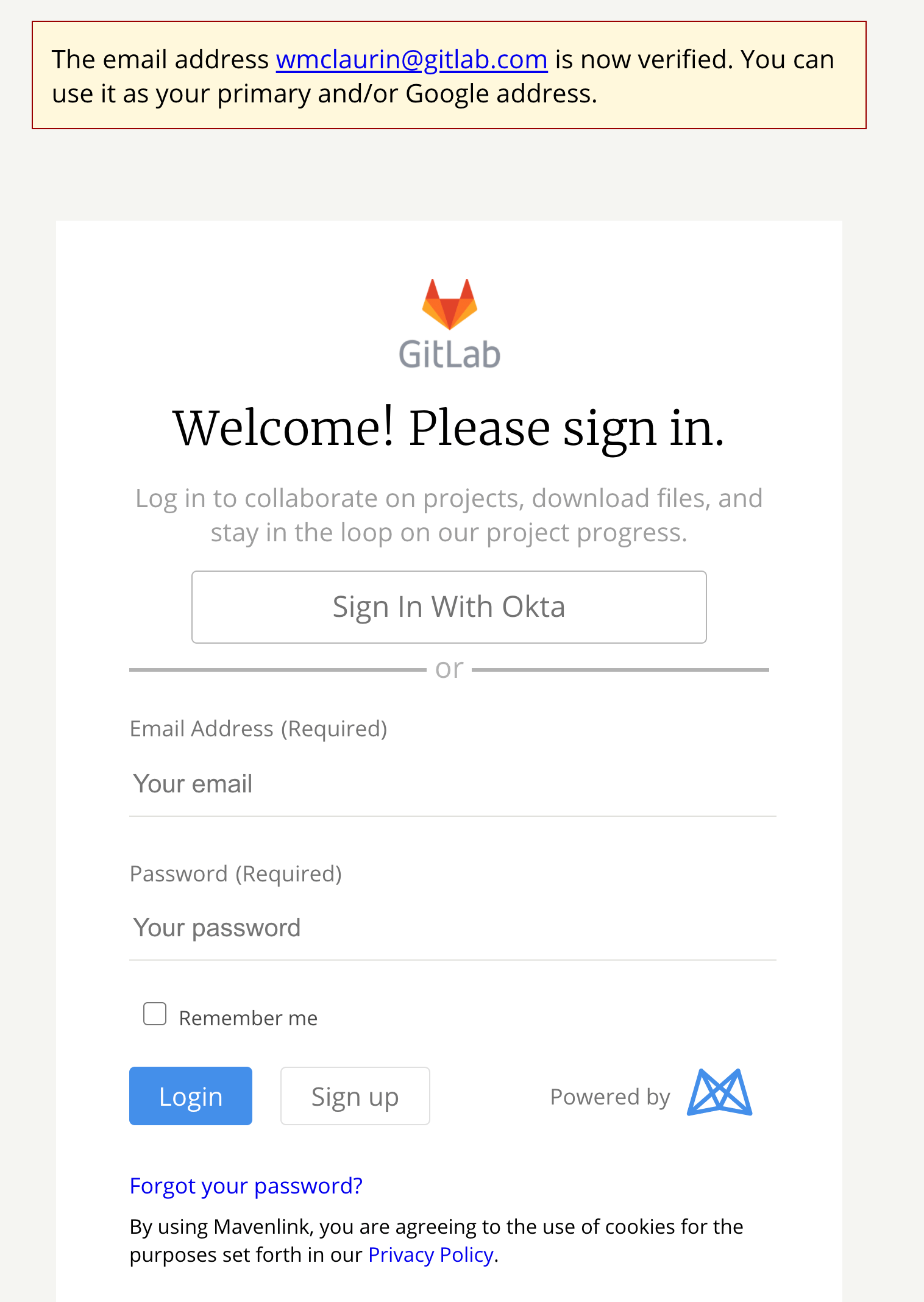Open the wmclaurin@gitlab.com email link
Screen dimensions: 924x1302
[x=411, y=60]
